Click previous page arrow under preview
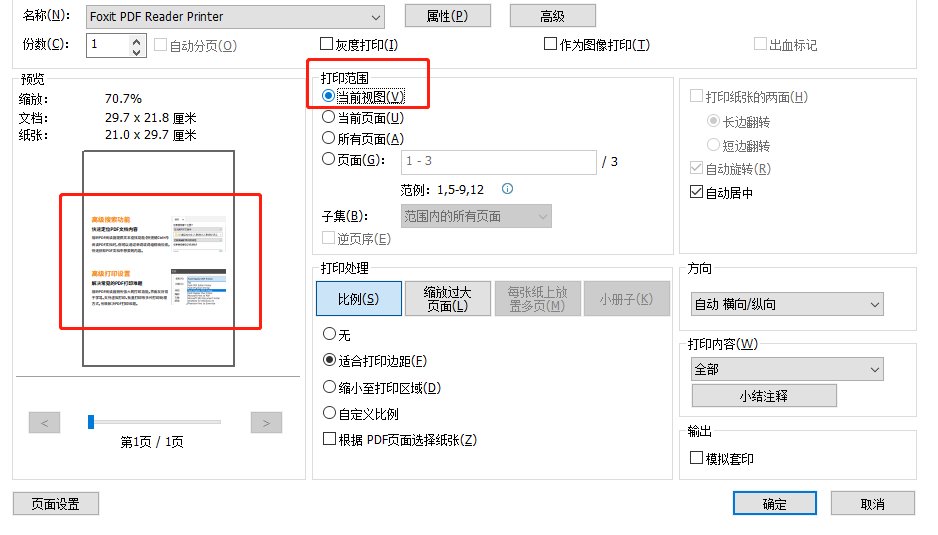Viewport: 938px width, 535px height. coord(45,423)
